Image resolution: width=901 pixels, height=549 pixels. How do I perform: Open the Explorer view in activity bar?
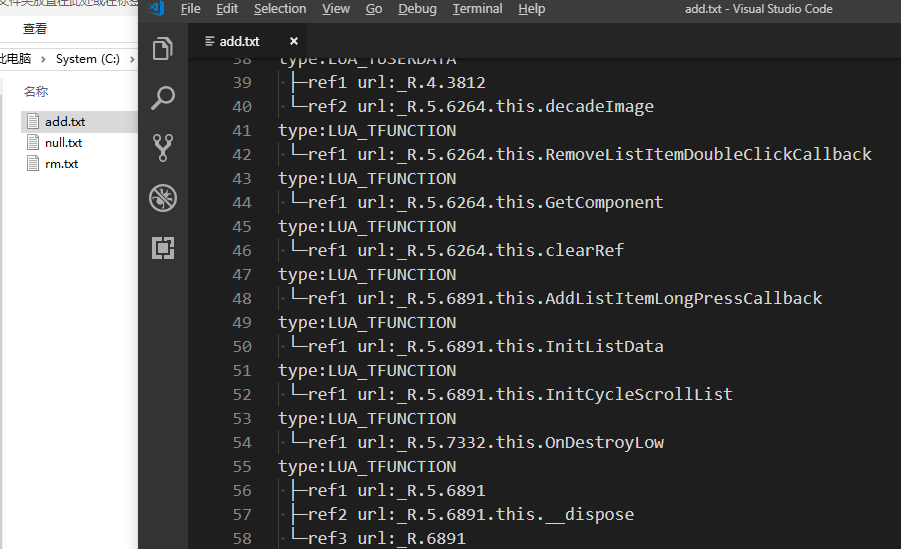tap(163, 49)
